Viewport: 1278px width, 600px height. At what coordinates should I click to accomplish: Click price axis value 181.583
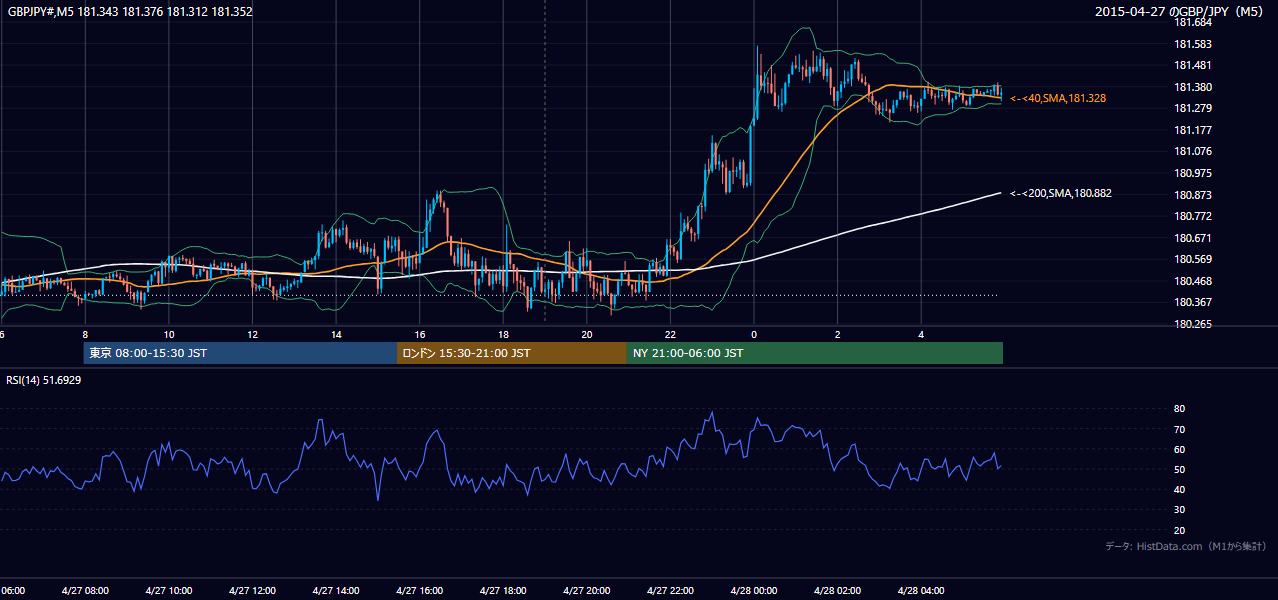tap(1193, 44)
